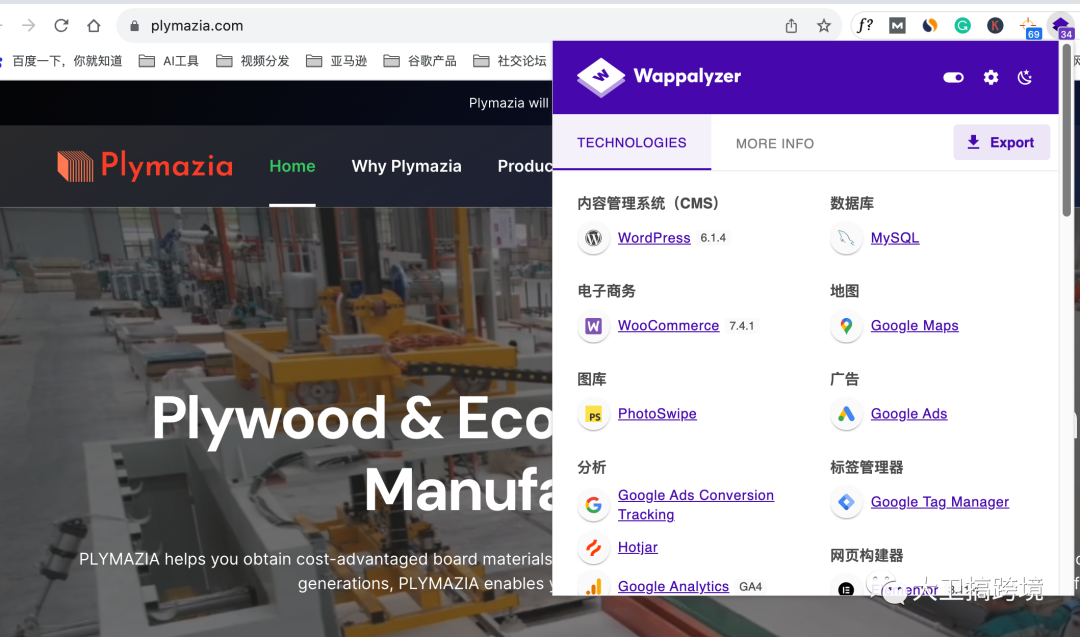Click the GA4 version badge
This screenshot has height=637, width=1080.
coord(750,587)
